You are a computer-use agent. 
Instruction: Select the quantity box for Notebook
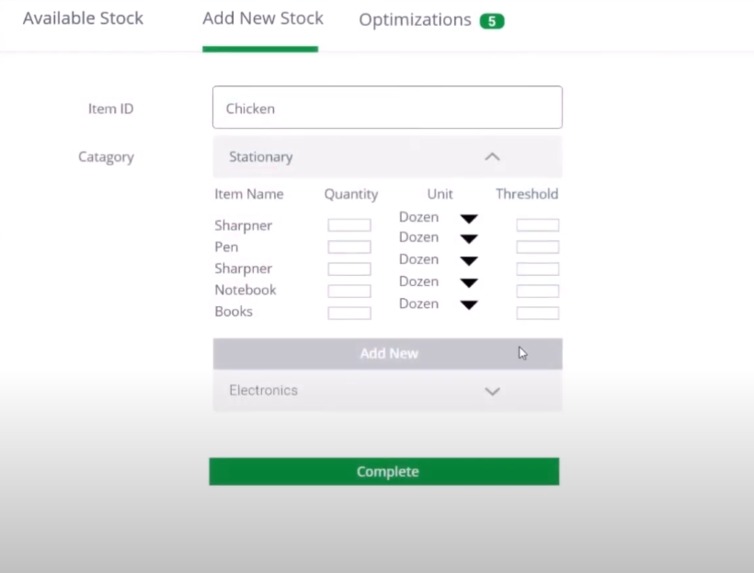pyautogui.click(x=349, y=291)
